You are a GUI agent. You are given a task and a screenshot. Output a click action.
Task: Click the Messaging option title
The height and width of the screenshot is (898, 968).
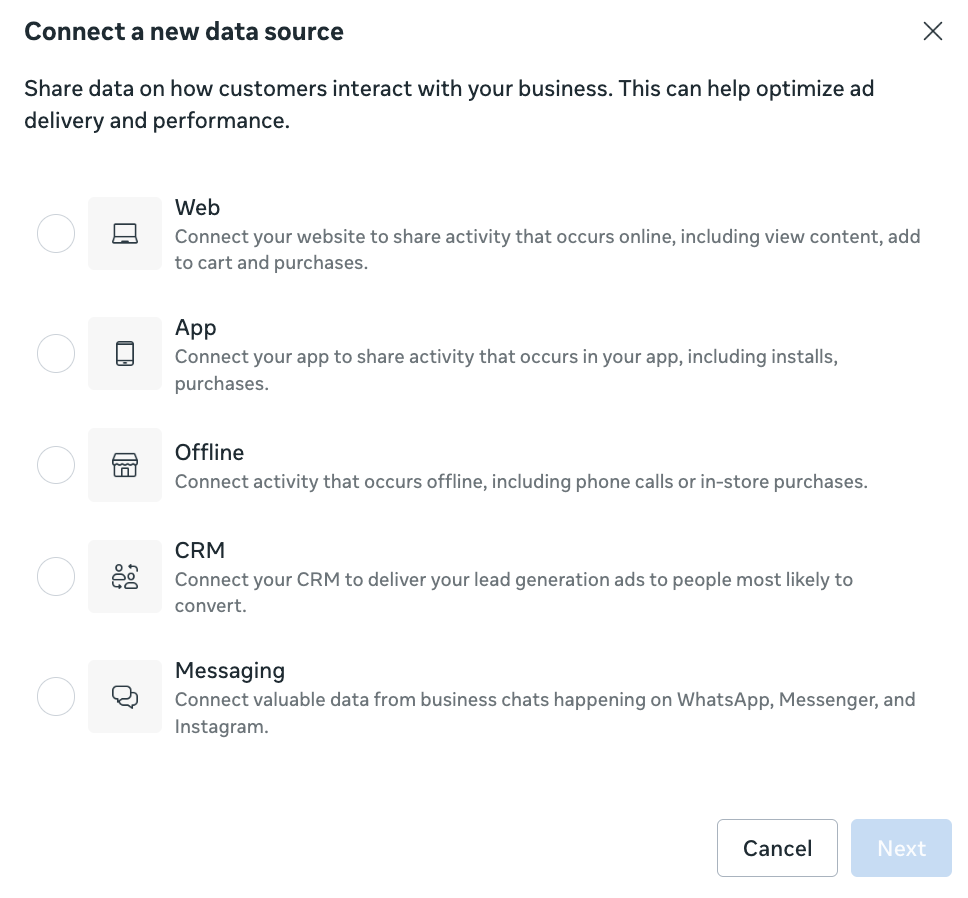[x=230, y=671]
